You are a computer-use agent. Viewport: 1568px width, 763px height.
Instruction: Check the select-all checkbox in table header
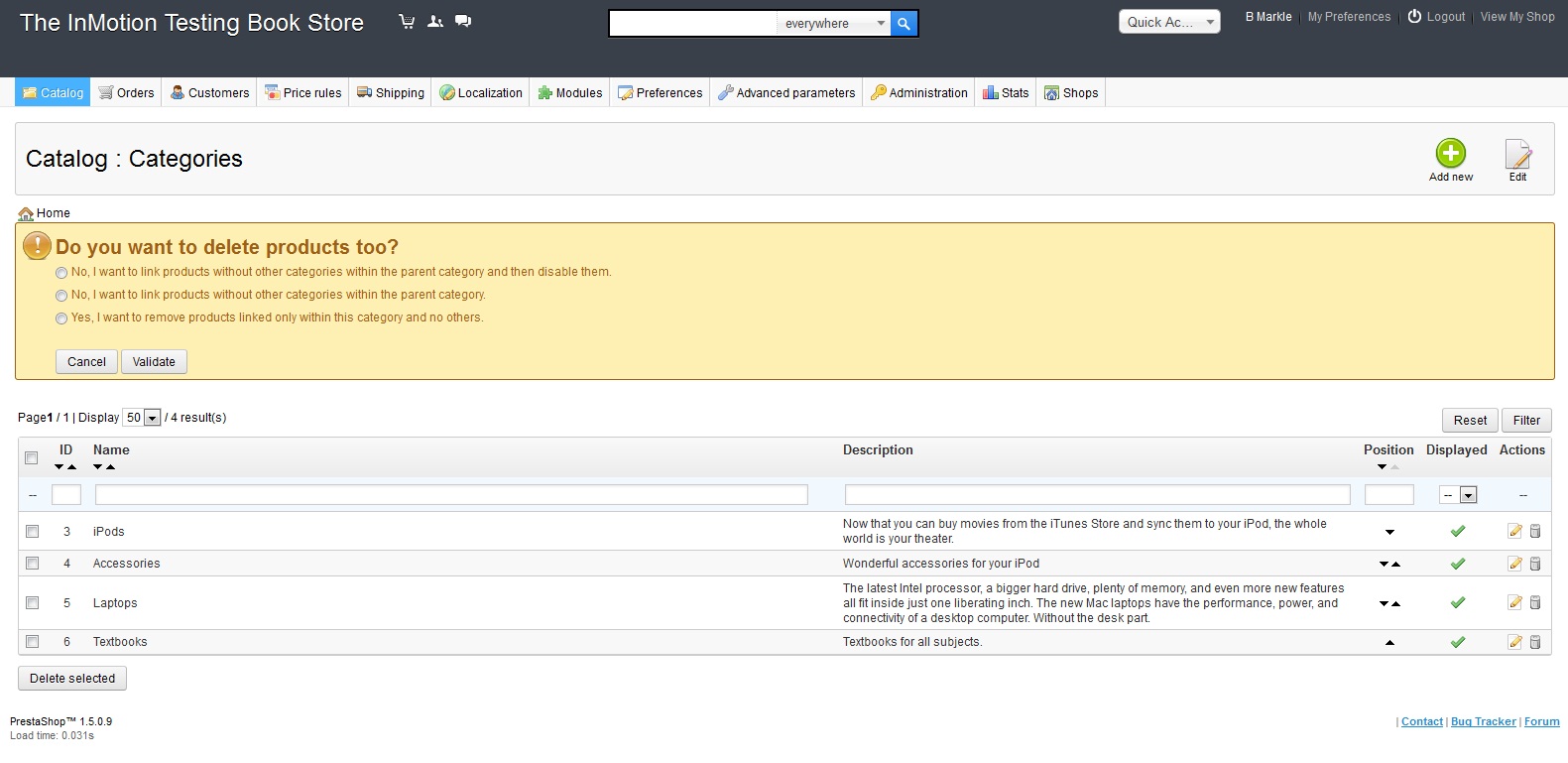click(x=32, y=458)
